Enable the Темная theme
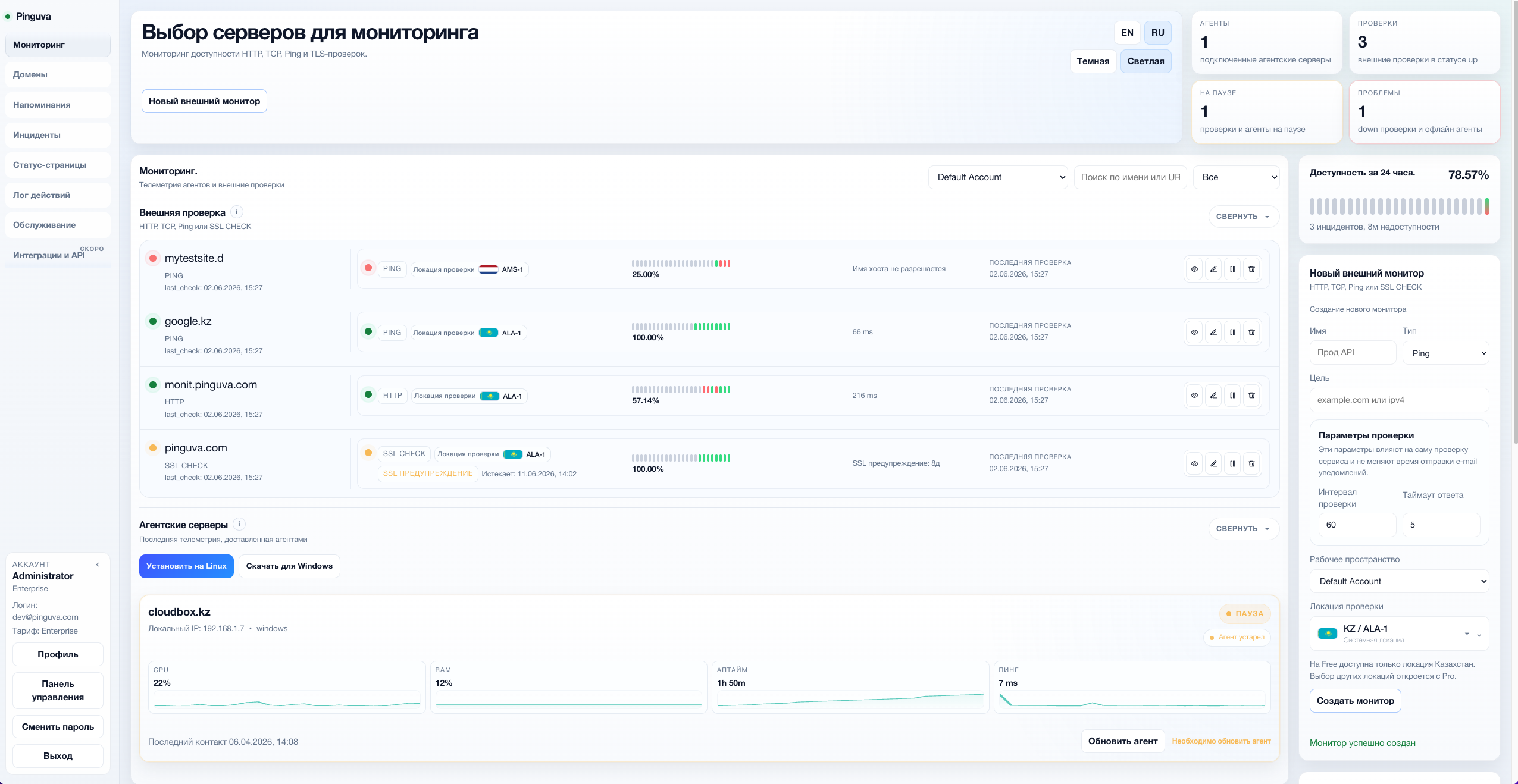This screenshot has width=1518, height=784. click(x=1093, y=61)
